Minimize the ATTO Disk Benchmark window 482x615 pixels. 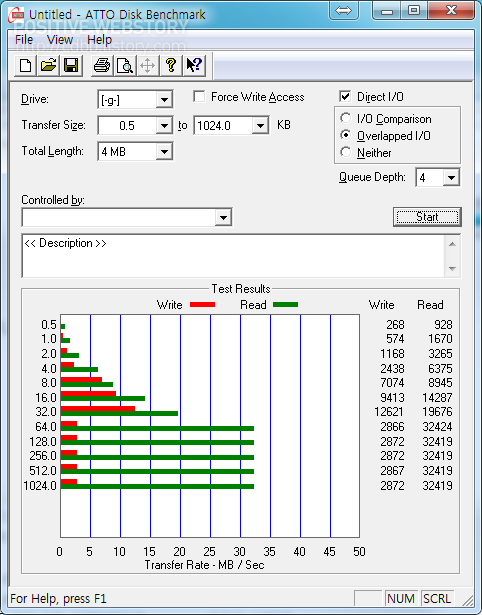click(x=387, y=11)
